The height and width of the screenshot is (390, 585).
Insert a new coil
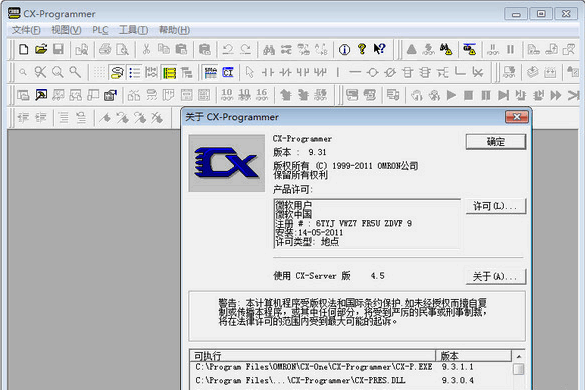[x=372, y=72]
